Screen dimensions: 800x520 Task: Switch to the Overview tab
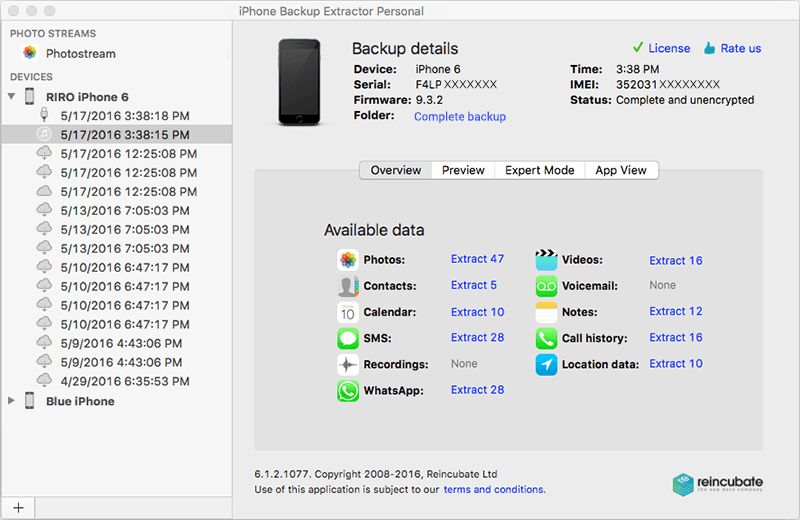396,170
